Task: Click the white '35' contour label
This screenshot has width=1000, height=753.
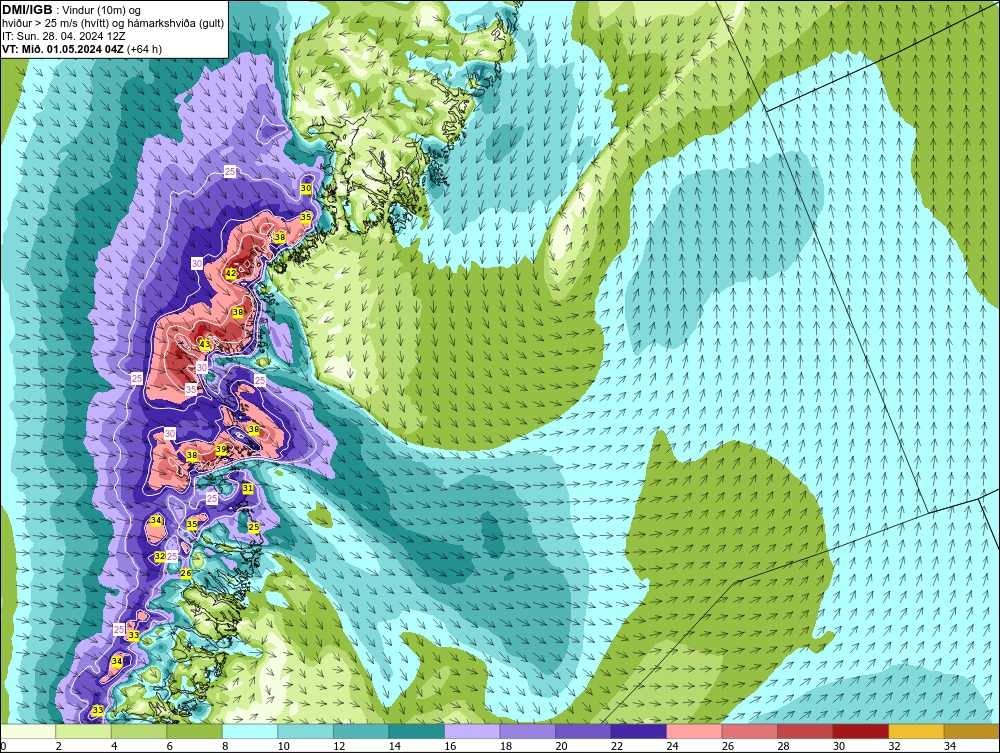Action: tap(191, 389)
